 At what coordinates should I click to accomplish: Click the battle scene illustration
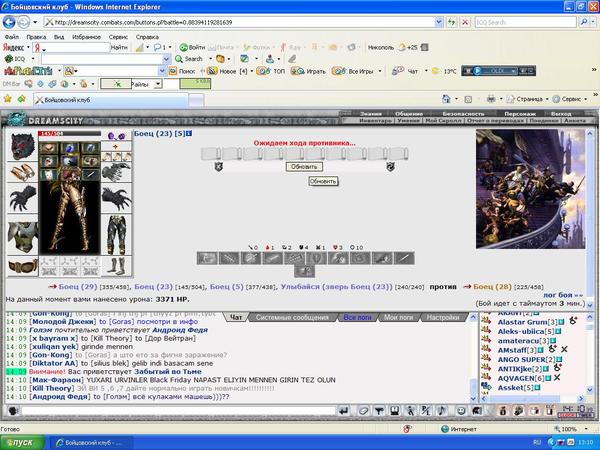pyautogui.click(x=530, y=189)
